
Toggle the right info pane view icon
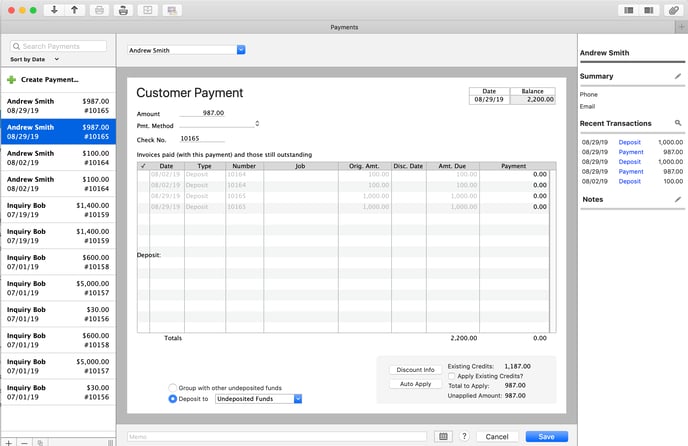pyautogui.click(x=649, y=10)
